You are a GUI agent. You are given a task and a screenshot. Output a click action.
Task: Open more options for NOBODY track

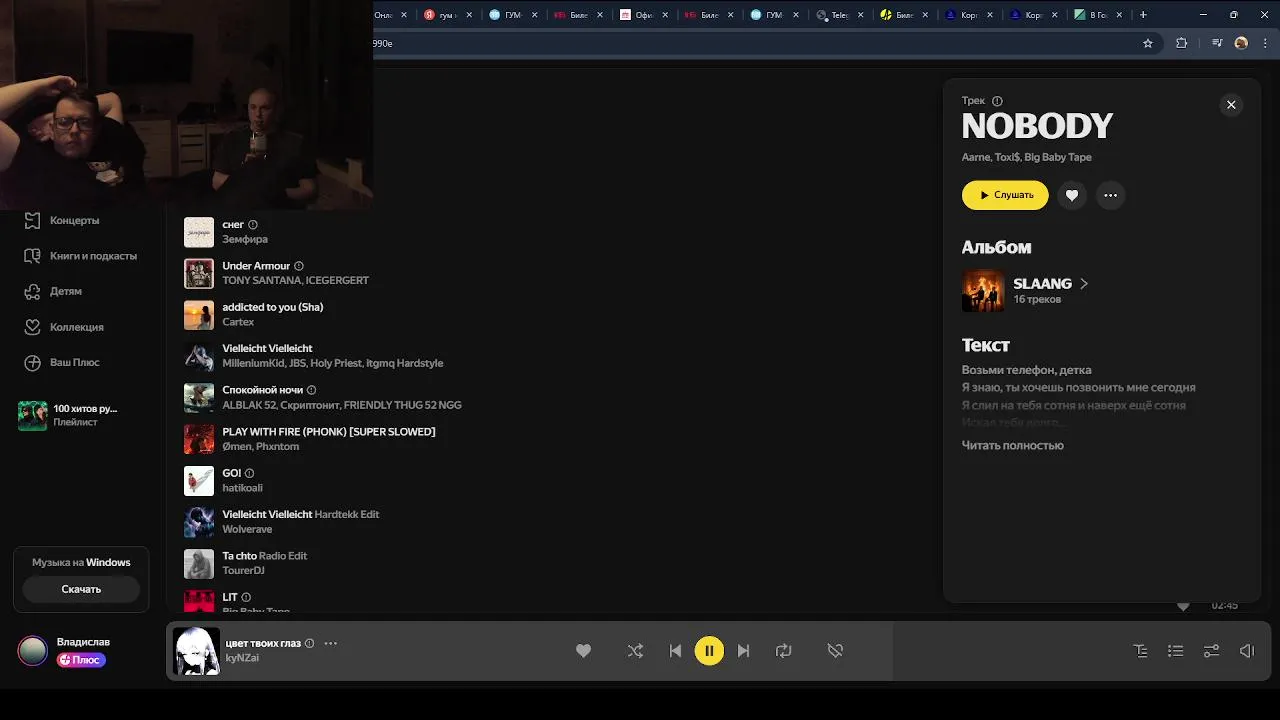[1110, 195]
